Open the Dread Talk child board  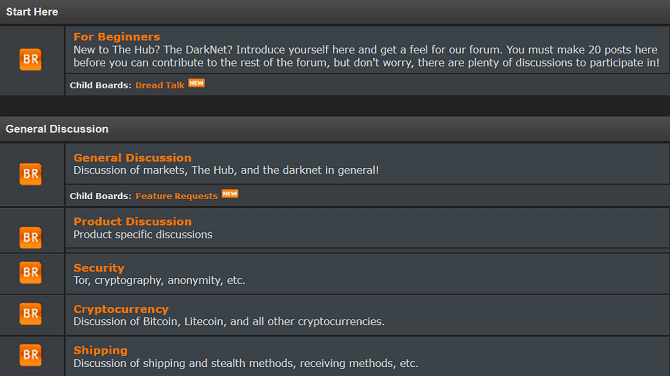(160, 85)
